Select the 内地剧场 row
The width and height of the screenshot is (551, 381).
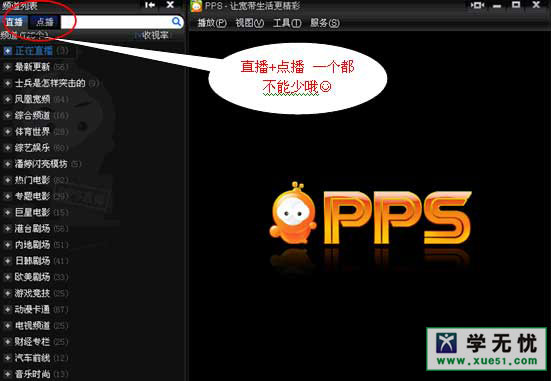point(92,245)
